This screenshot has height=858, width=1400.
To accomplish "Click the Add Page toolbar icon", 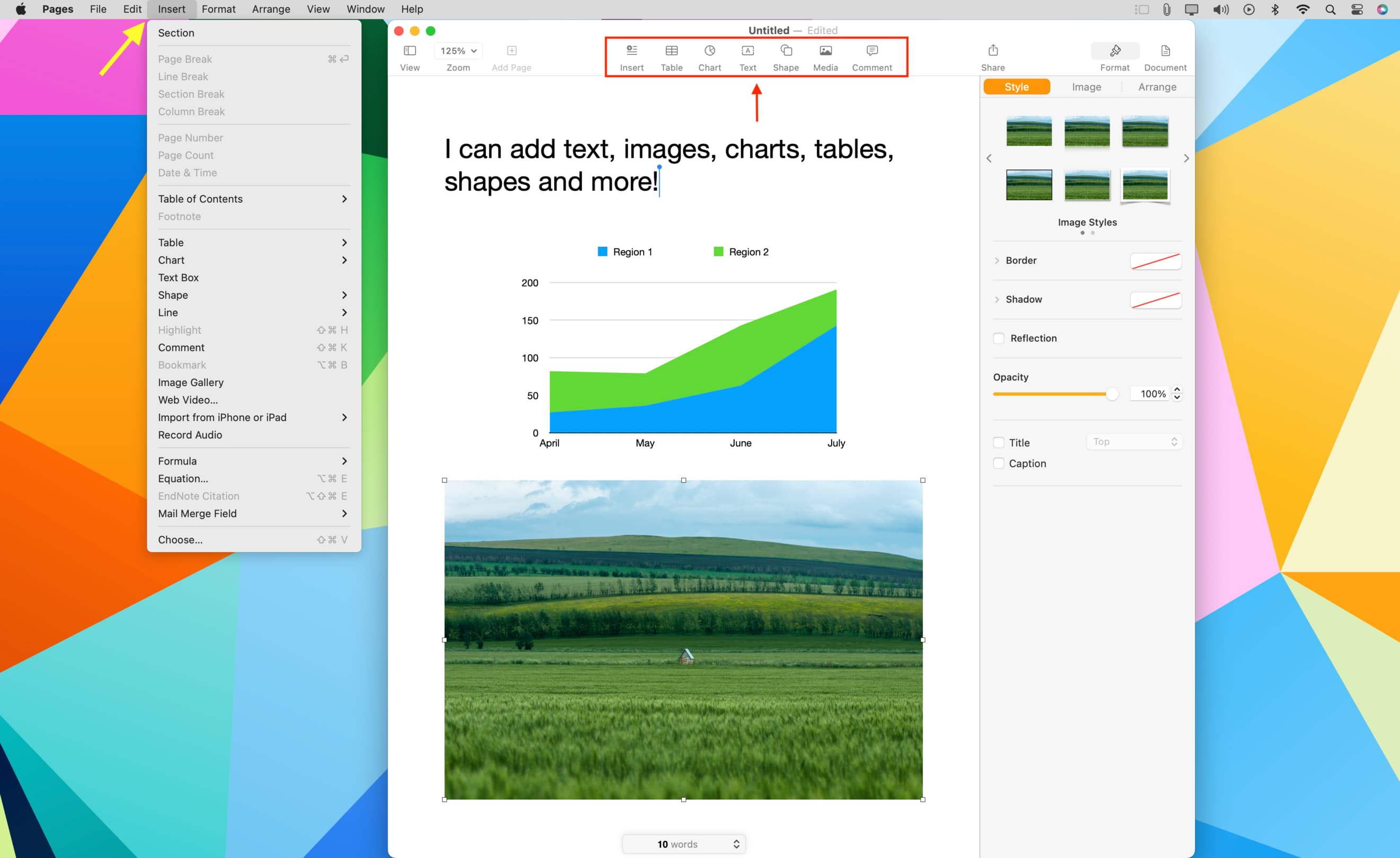I will coord(511,50).
